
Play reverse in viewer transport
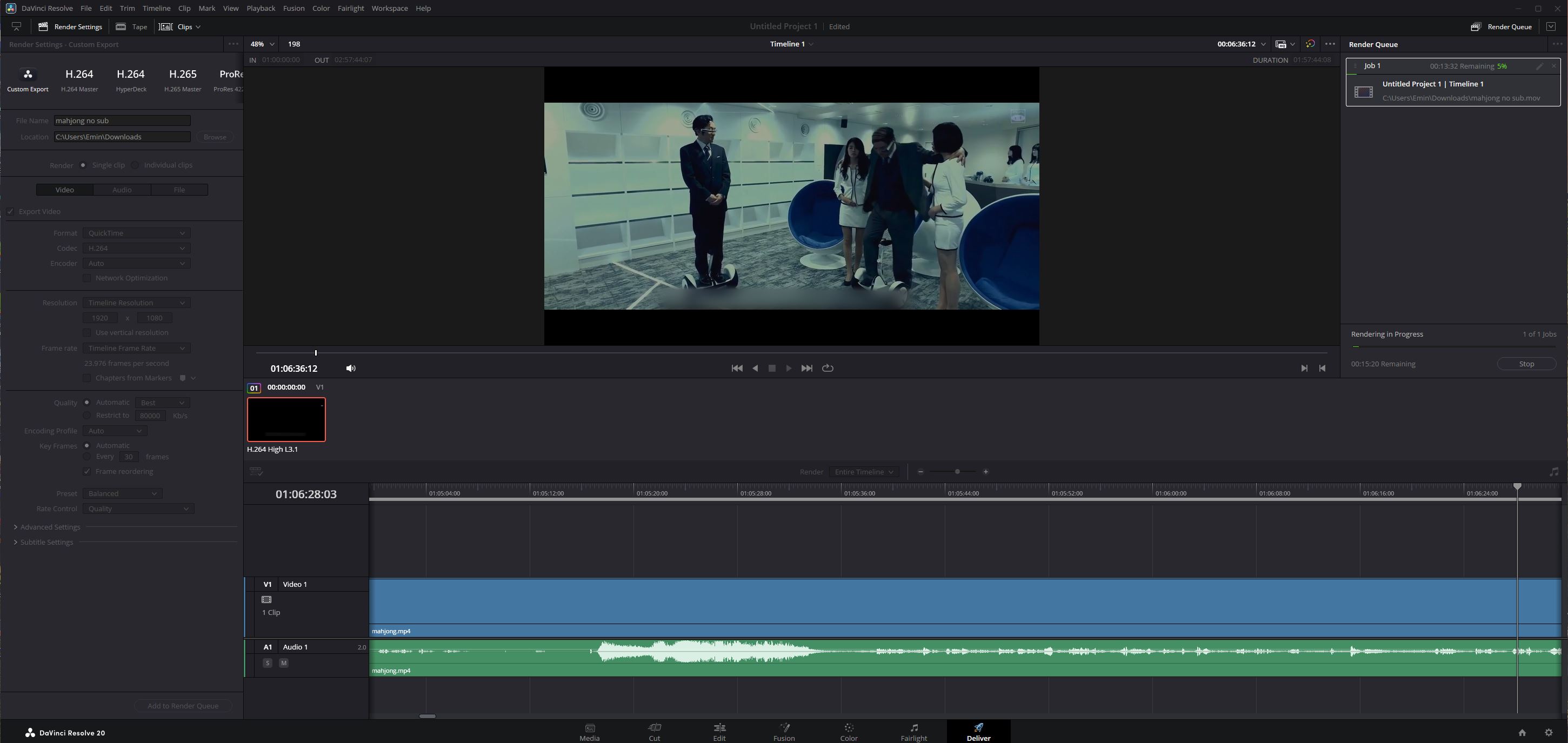[x=755, y=368]
